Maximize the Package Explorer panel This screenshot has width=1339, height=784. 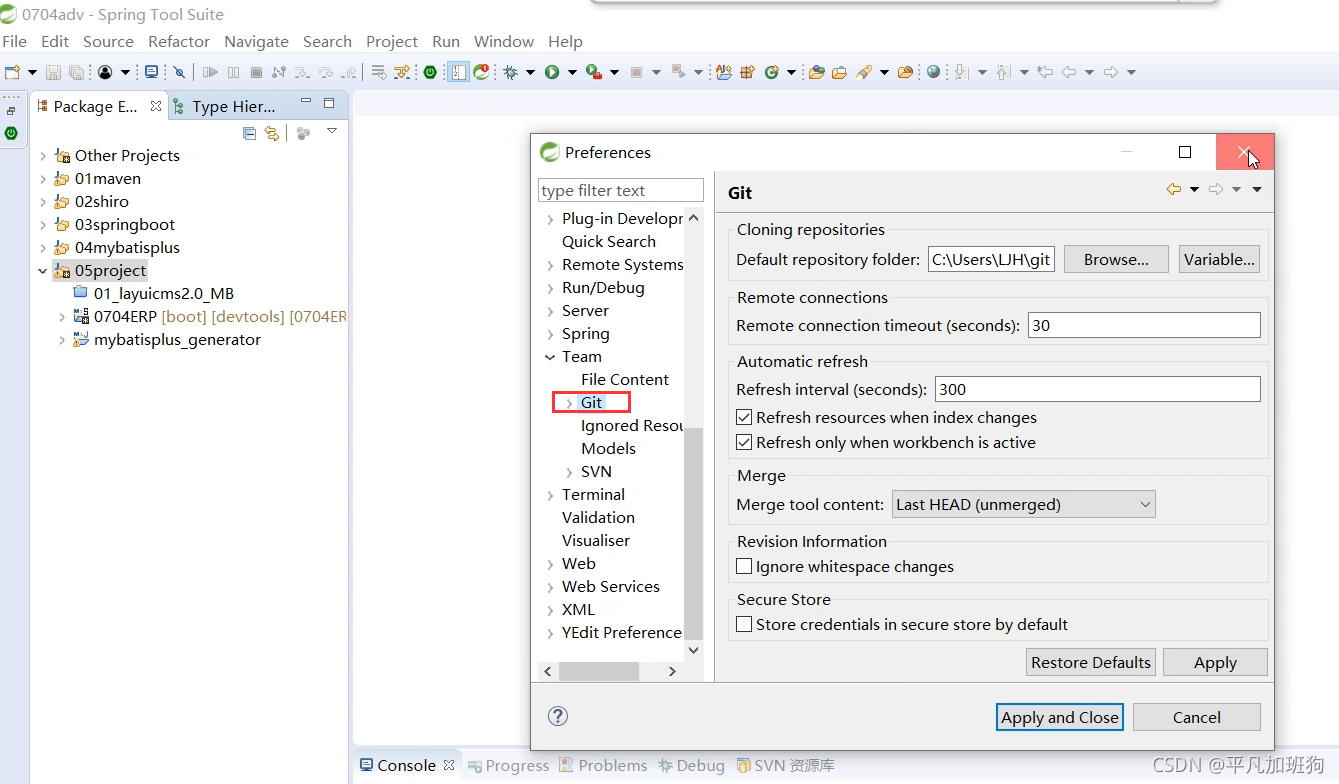(329, 103)
